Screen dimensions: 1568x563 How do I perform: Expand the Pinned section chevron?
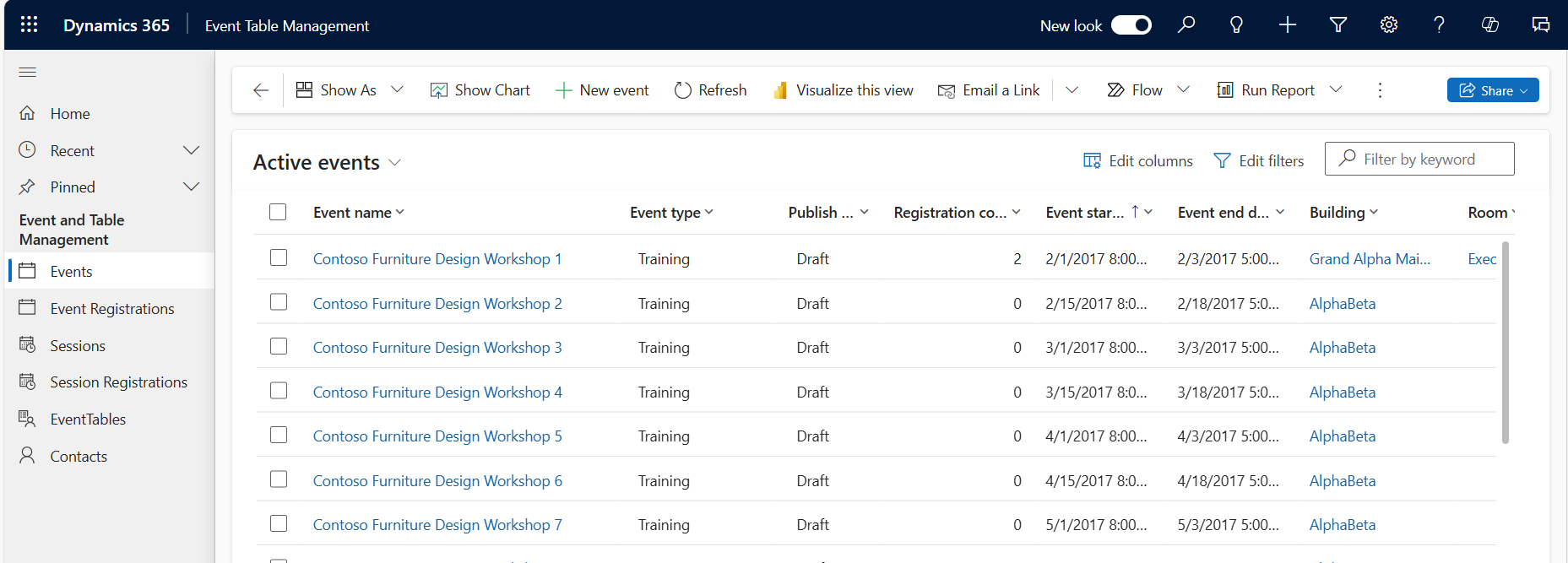point(192,187)
